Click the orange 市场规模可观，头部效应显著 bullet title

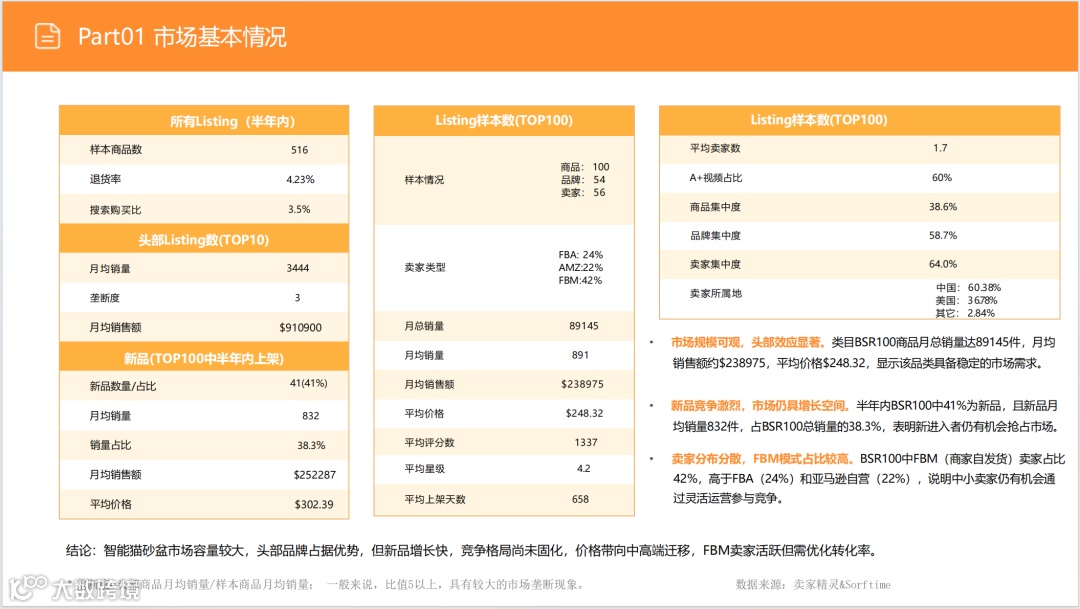(748, 342)
